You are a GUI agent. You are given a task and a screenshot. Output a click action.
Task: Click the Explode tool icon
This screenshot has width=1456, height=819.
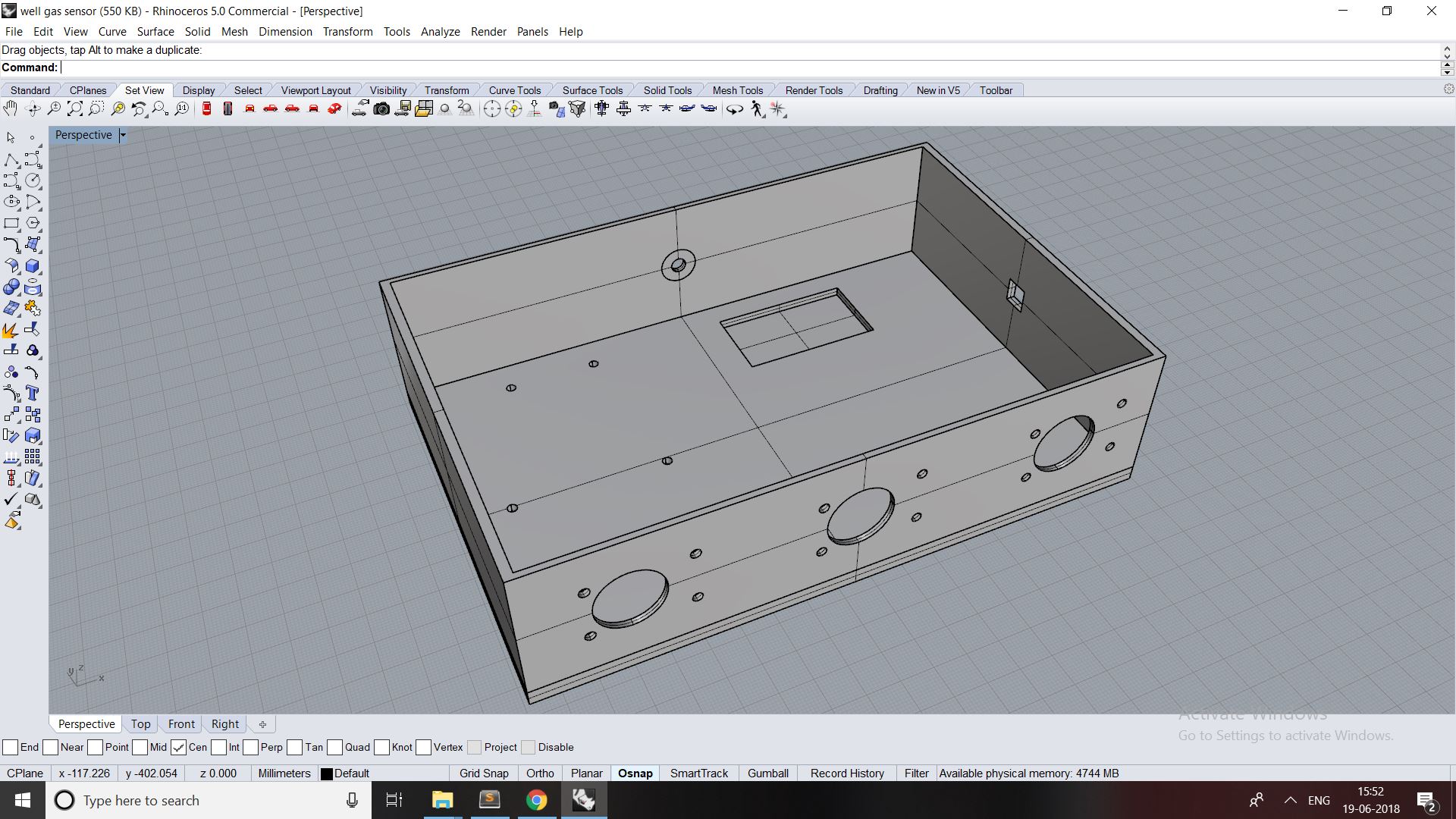(11, 330)
